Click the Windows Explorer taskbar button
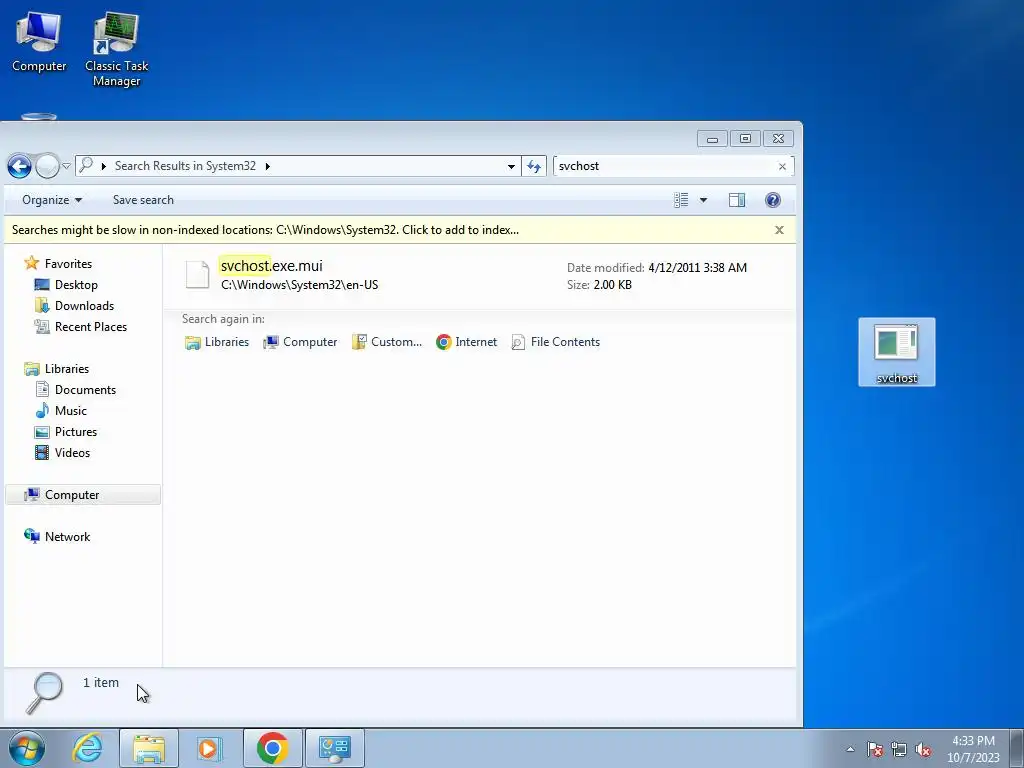The width and height of the screenshot is (1024, 768). pyautogui.click(x=149, y=748)
